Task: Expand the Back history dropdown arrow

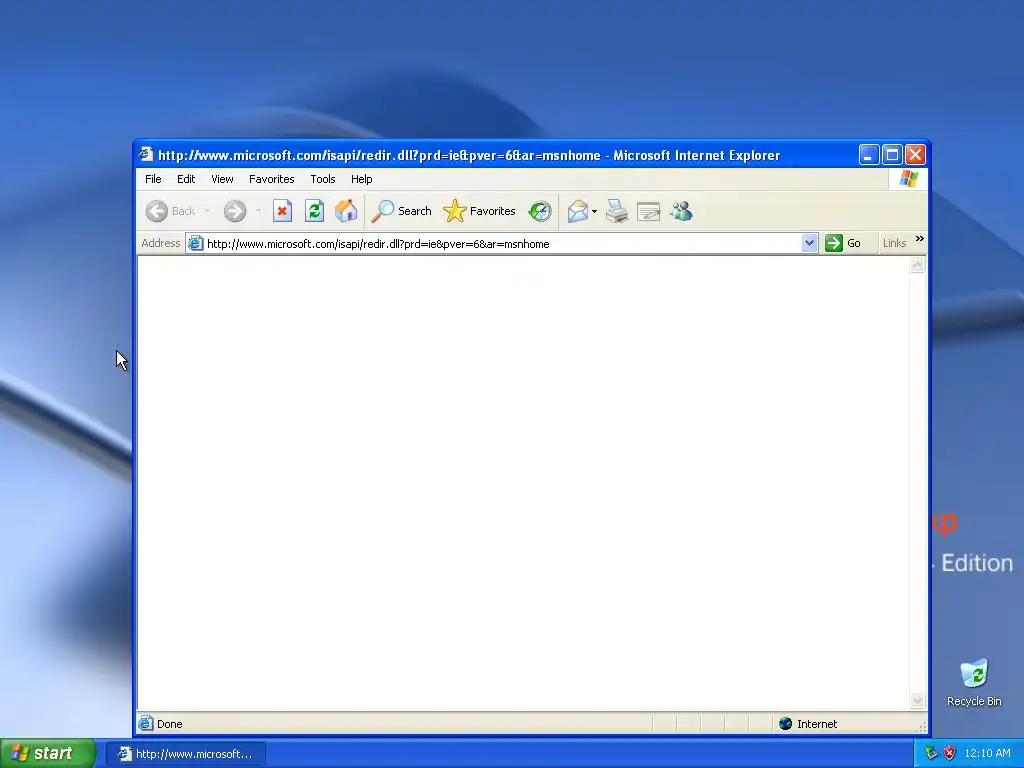Action: 207,211
